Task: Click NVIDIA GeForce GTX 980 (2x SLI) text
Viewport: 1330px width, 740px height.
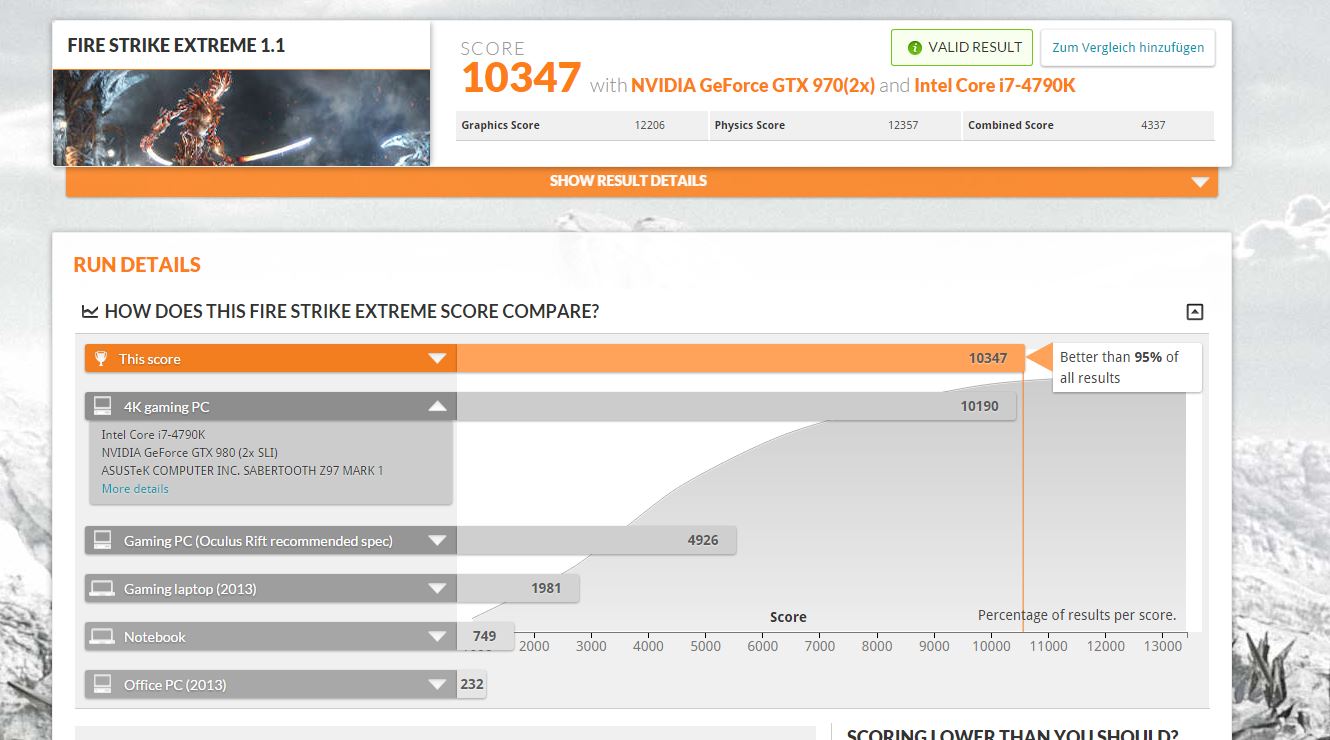Action: pyautogui.click(x=189, y=452)
